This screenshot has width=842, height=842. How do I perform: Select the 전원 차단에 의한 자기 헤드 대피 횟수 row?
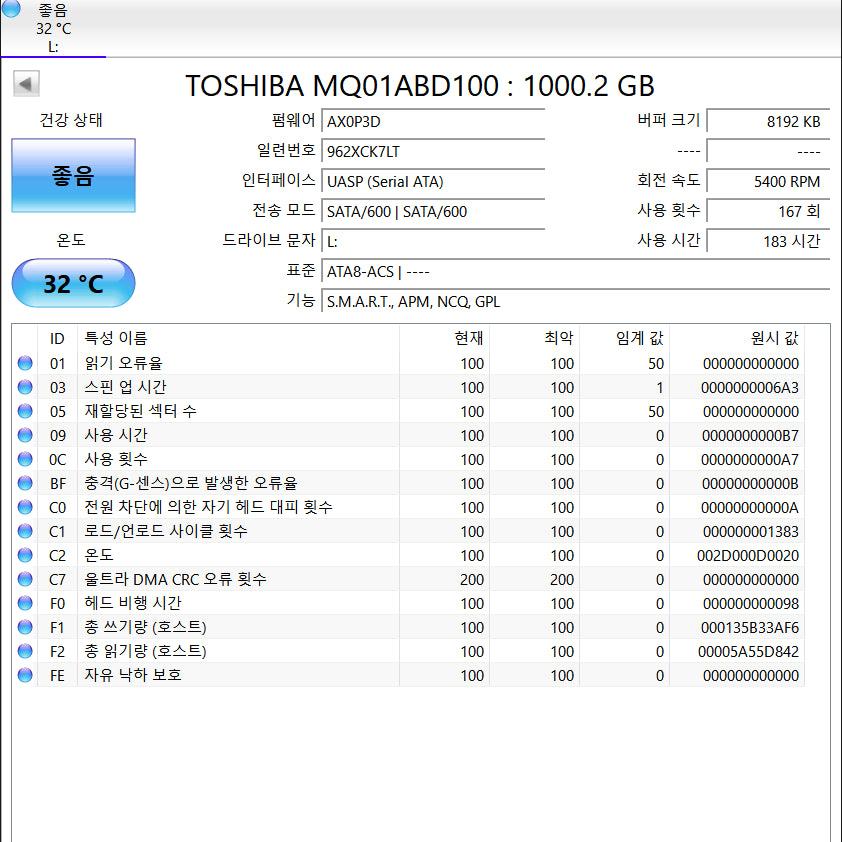point(408,507)
